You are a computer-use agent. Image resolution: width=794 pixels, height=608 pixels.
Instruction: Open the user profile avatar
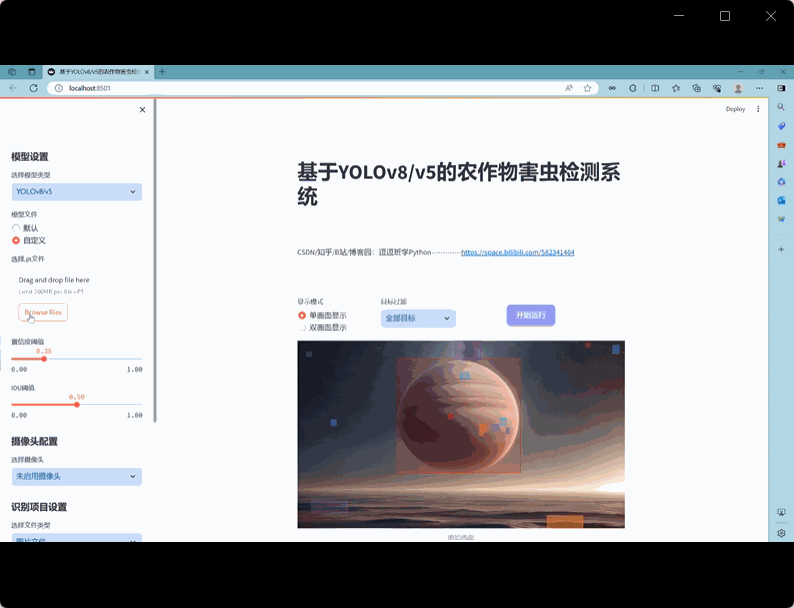738,88
